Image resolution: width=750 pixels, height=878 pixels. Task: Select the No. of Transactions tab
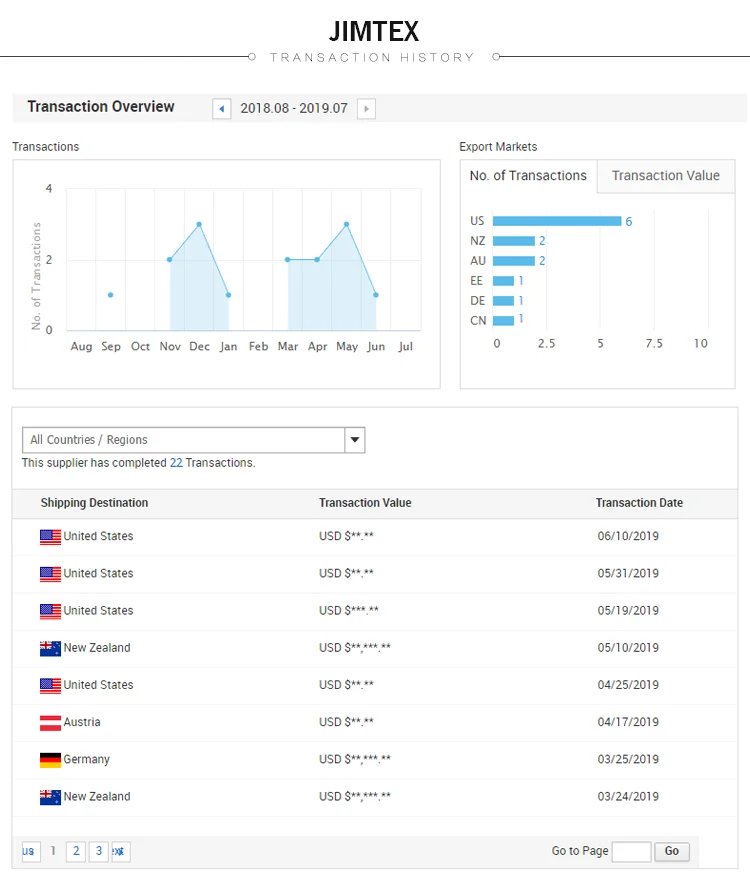(x=528, y=176)
